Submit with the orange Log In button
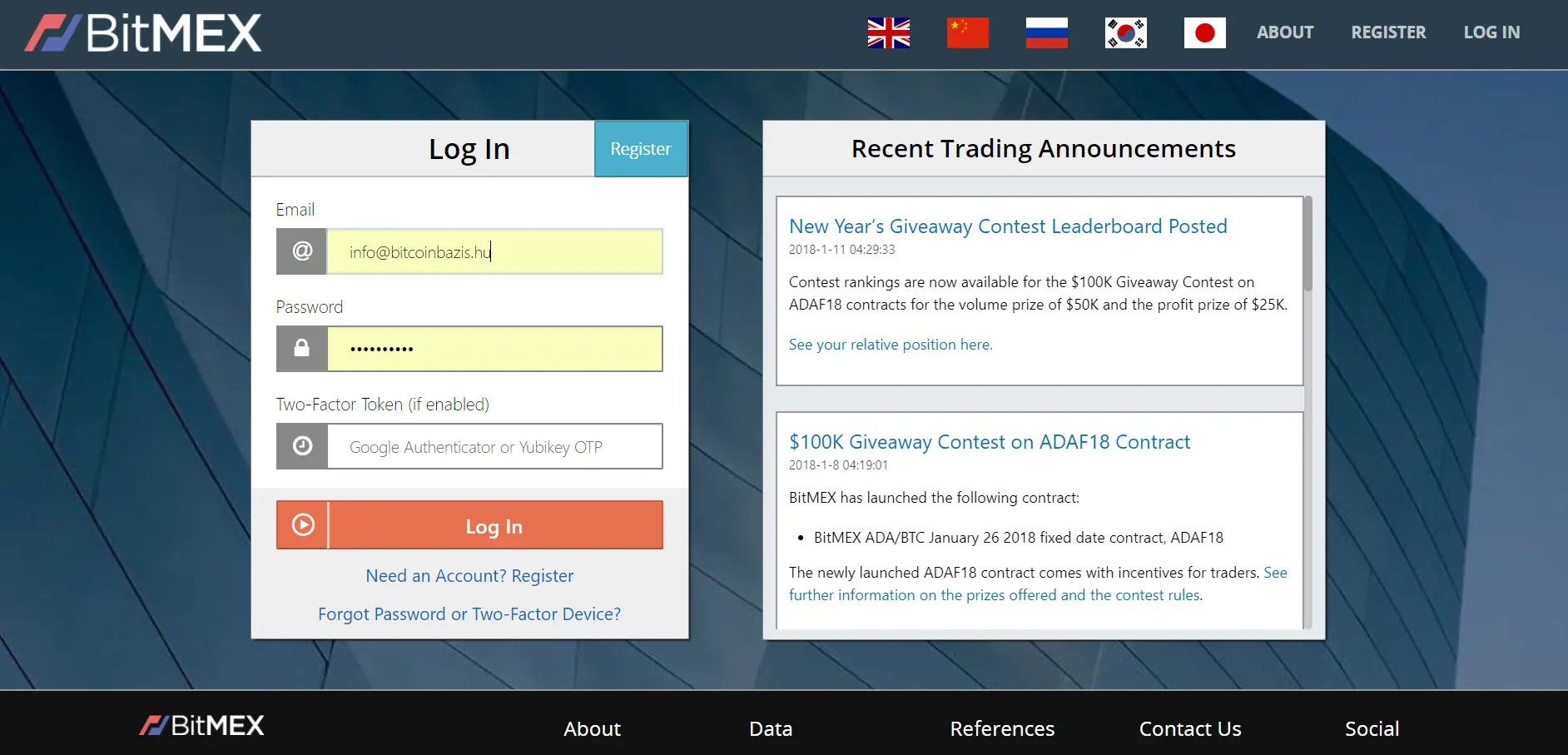Screen dimensions: 1568x755 tap(469, 525)
